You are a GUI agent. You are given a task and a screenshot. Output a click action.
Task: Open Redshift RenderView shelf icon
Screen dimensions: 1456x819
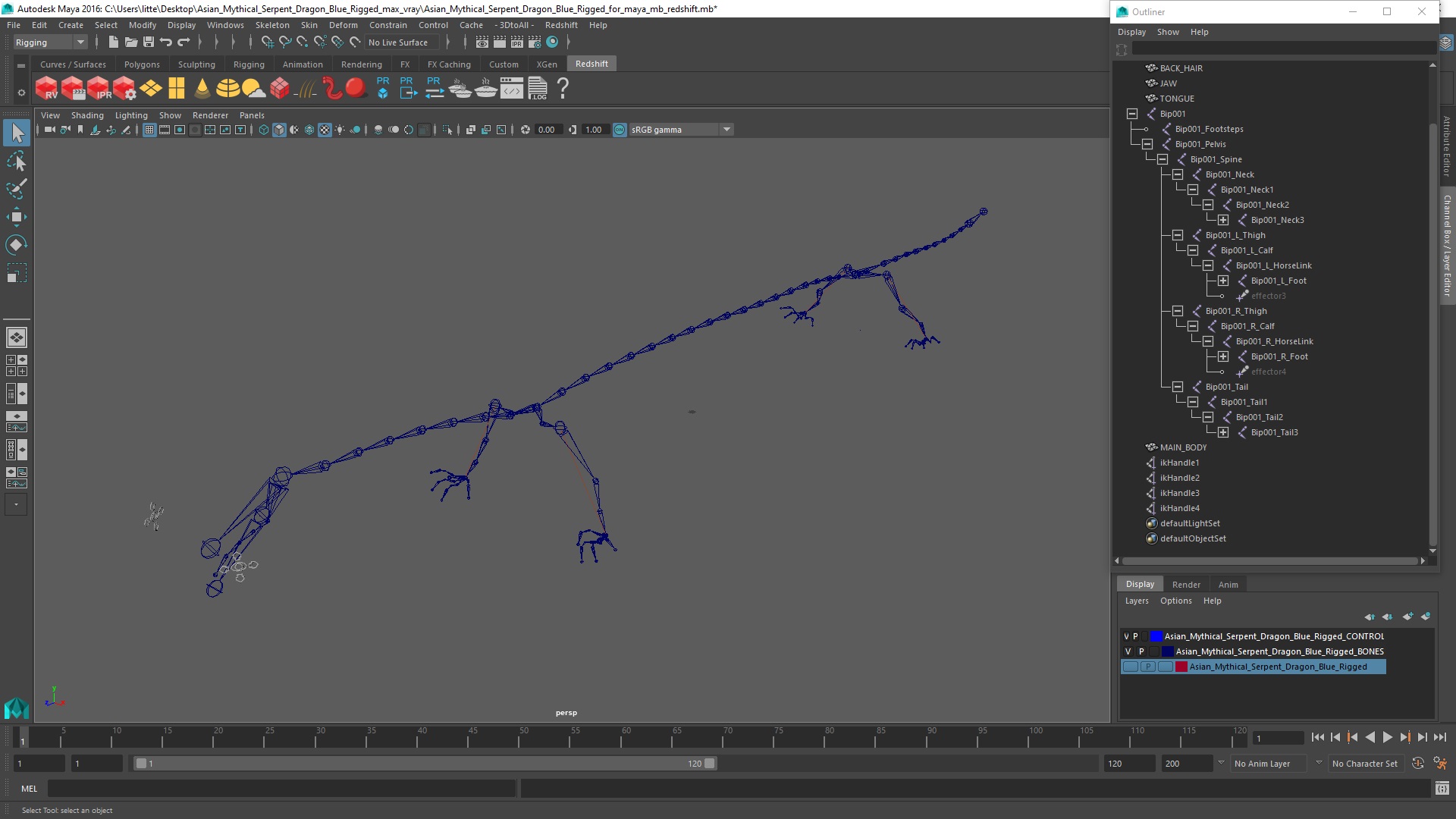click(47, 89)
